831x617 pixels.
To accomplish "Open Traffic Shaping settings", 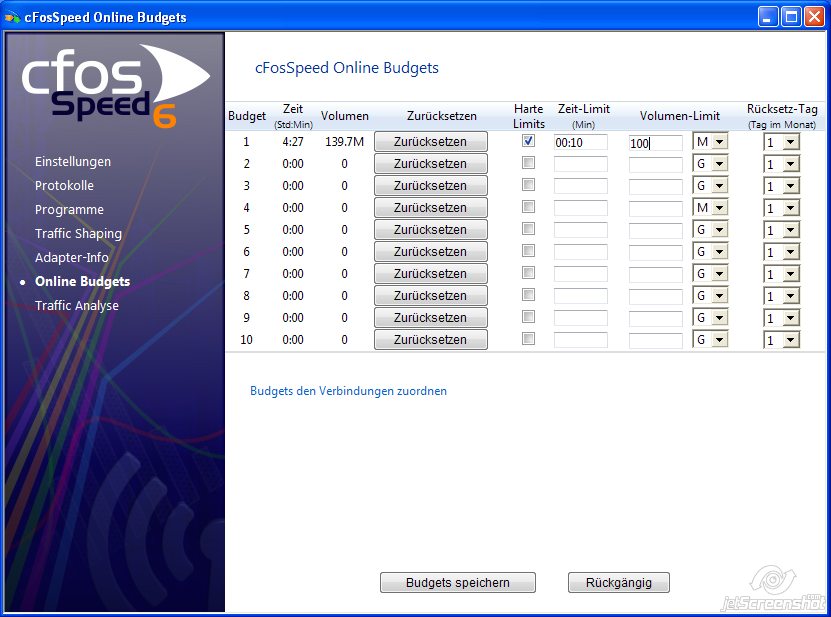I will [78, 234].
